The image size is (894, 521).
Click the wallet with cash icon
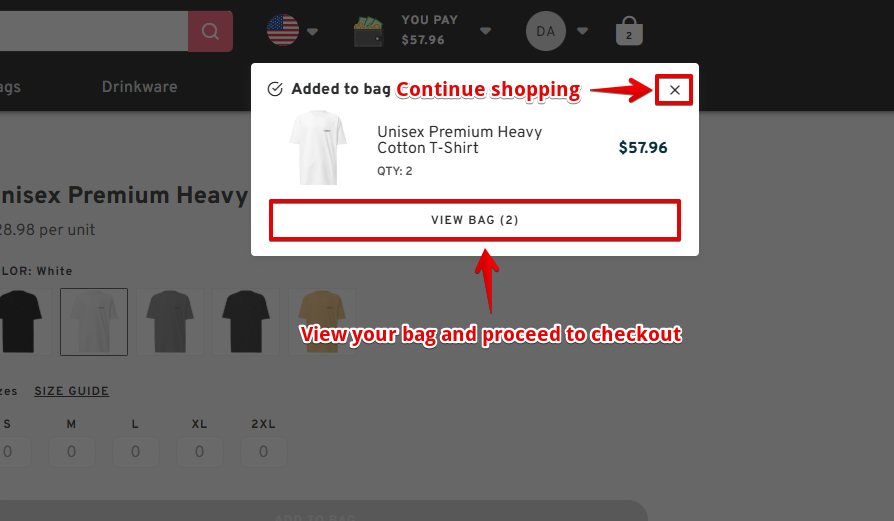[x=368, y=32]
